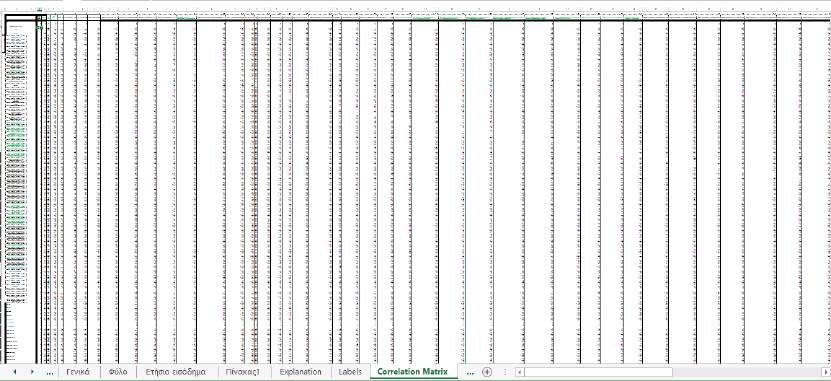Select the Correlation Matrix sheet tab
Viewport: 831px width, 381px height.
(413, 372)
